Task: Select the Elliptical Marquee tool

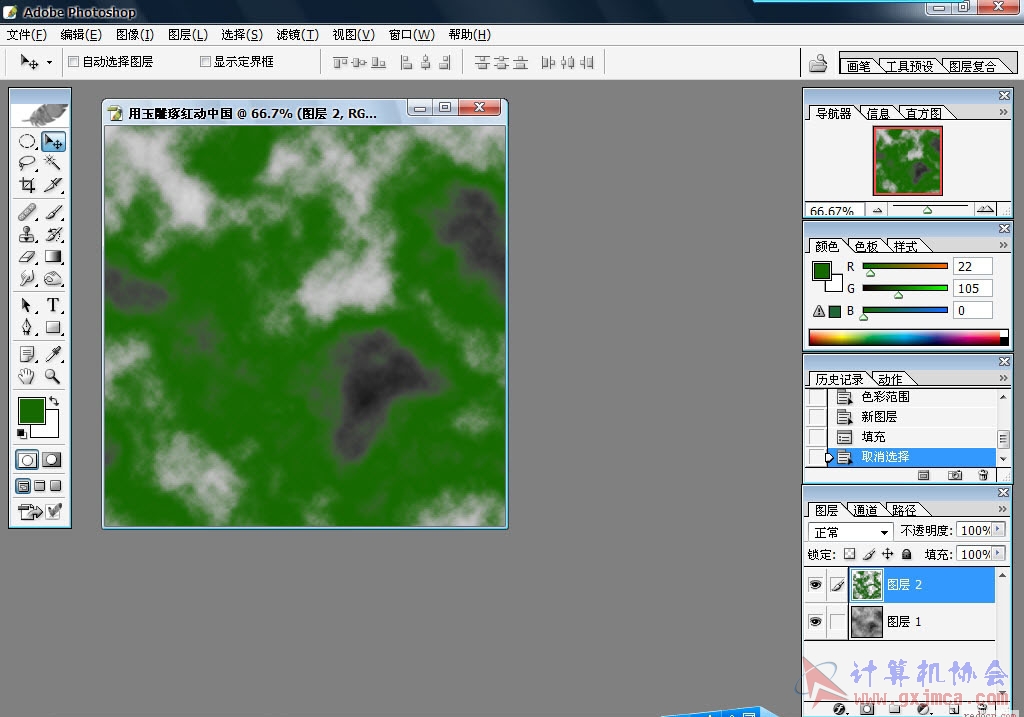Action: click(x=27, y=141)
